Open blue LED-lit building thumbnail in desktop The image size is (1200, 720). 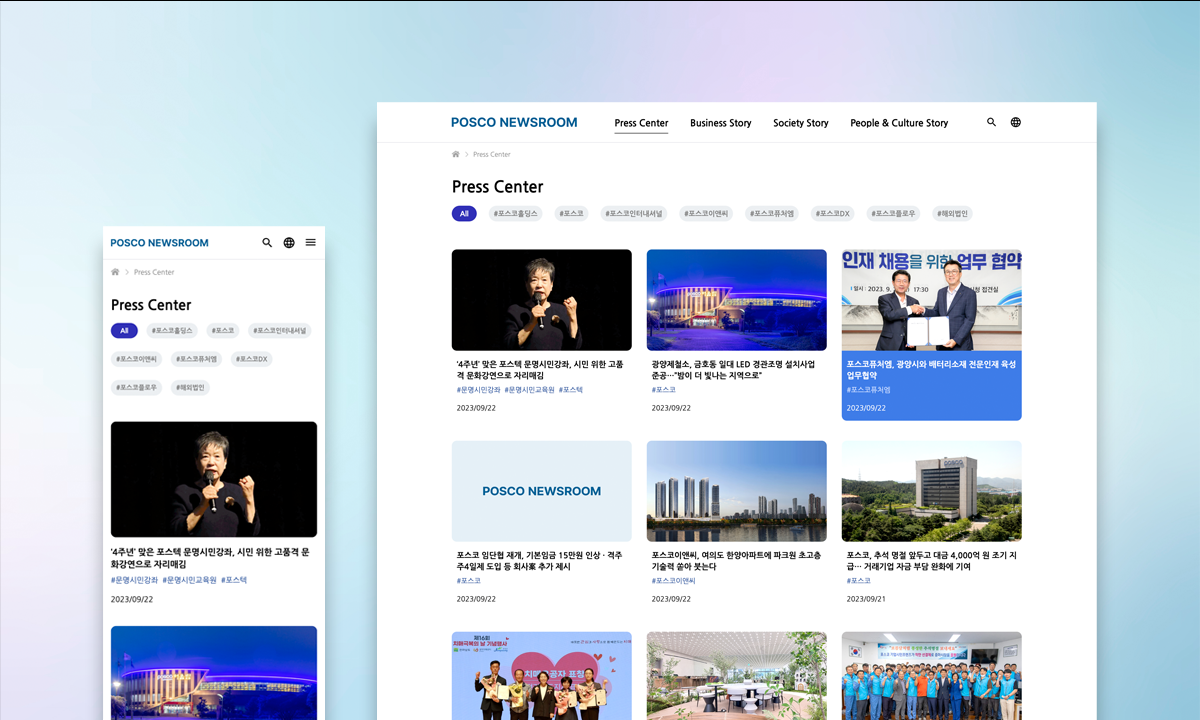coord(736,300)
